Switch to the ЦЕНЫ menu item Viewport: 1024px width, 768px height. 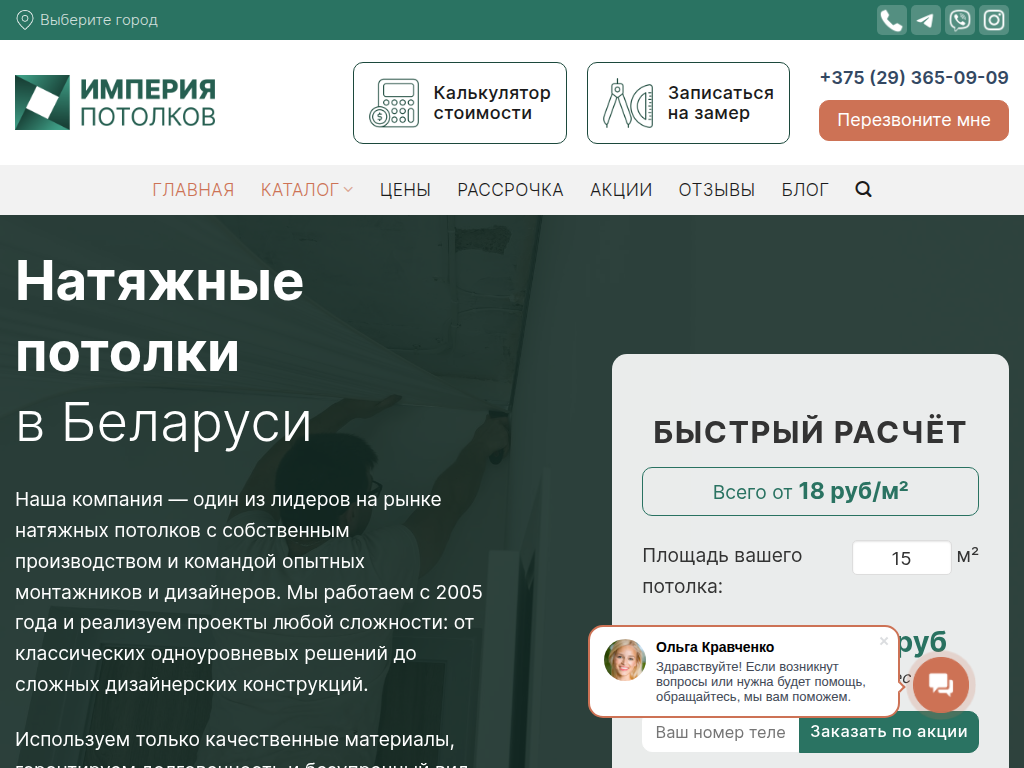click(x=404, y=189)
